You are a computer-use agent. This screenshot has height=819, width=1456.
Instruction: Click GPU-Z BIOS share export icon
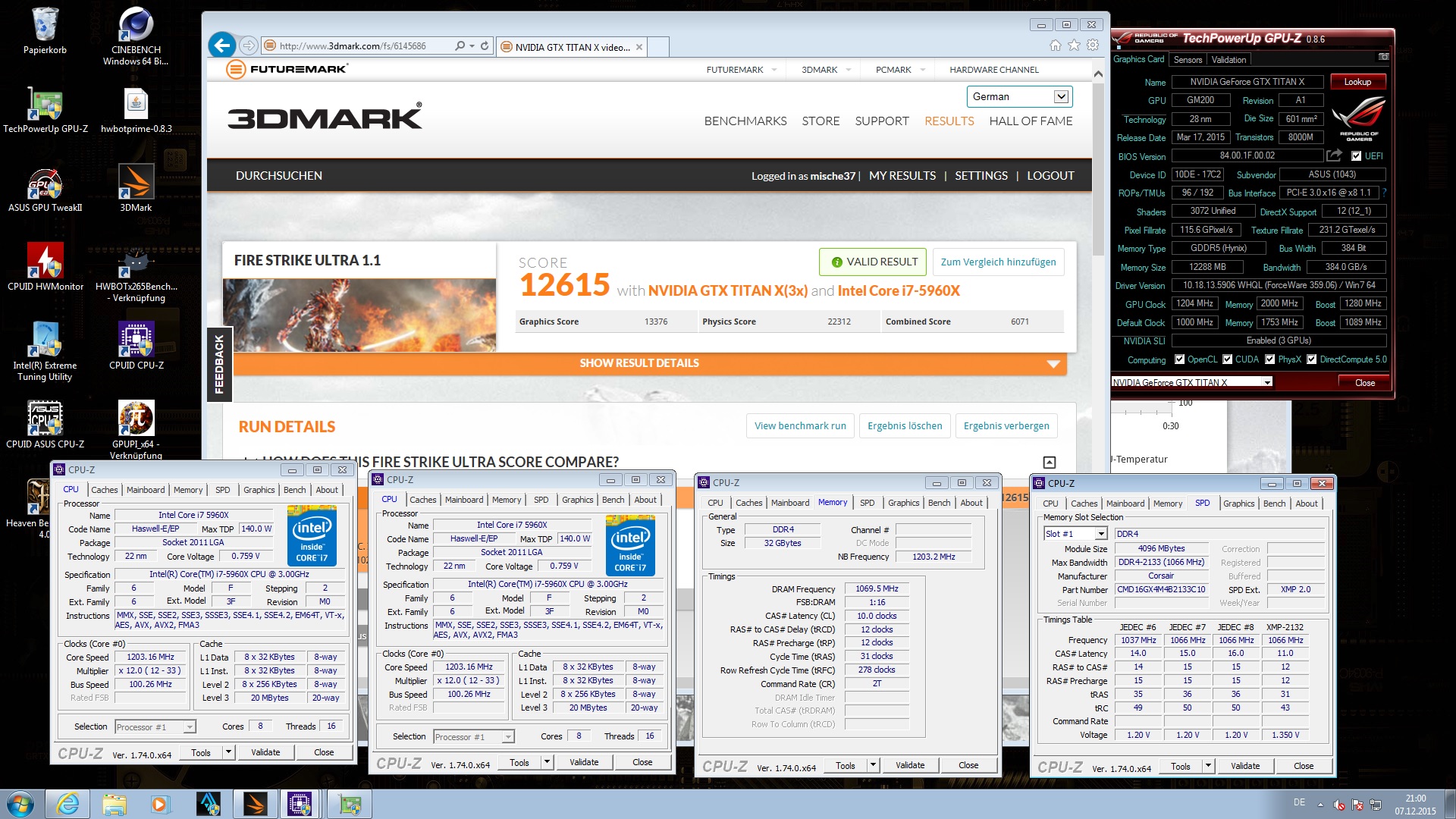[1334, 155]
